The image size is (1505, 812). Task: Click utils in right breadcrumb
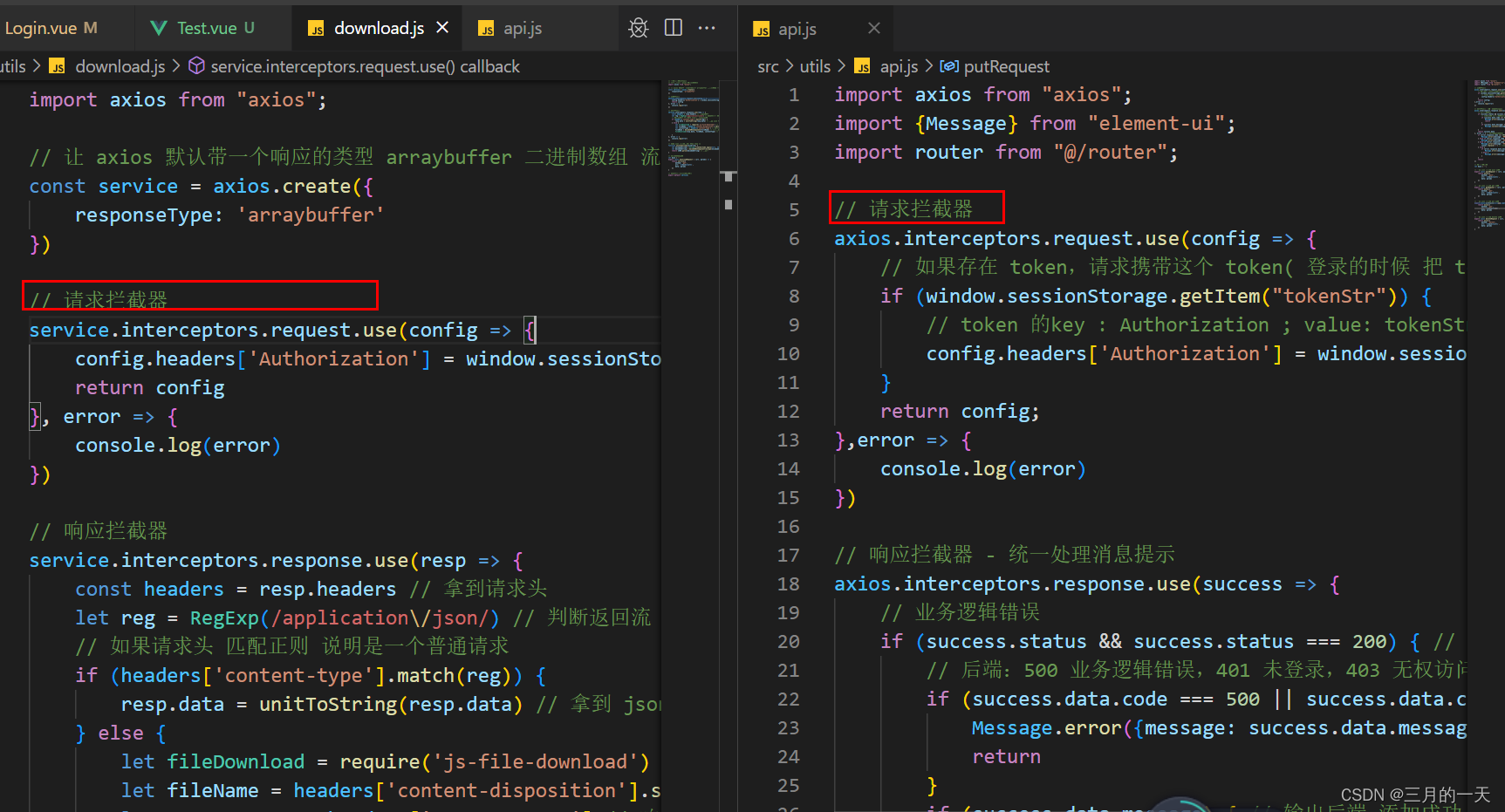tap(815, 66)
